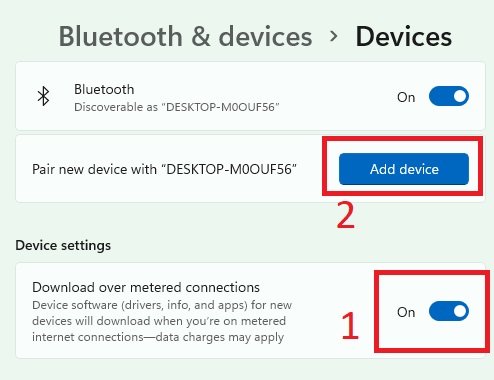The height and width of the screenshot is (380, 494).
Task: Click the Device settings section header
Action: (63, 245)
